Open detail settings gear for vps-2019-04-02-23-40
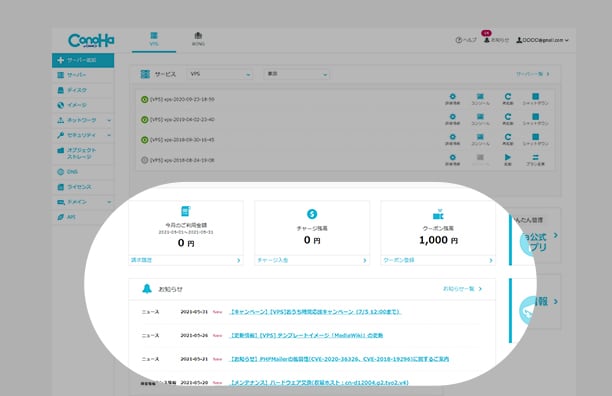 tap(452, 119)
